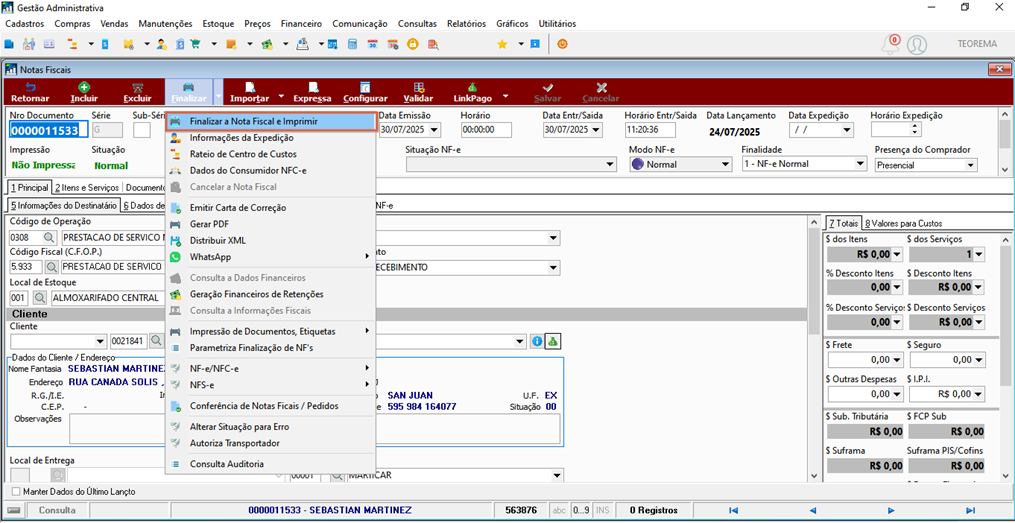The height and width of the screenshot is (523, 1015).
Task: Select Gerar PDF menu entry
Action: pyautogui.click(x=271, y=224)
